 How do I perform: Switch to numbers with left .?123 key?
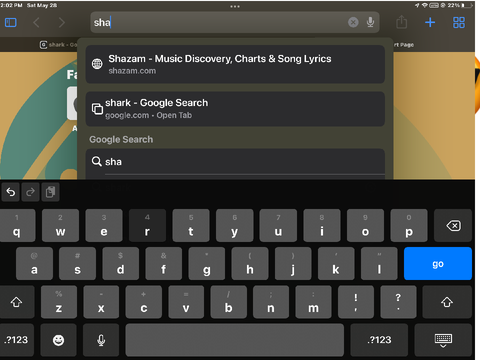[x=17, y=340]
